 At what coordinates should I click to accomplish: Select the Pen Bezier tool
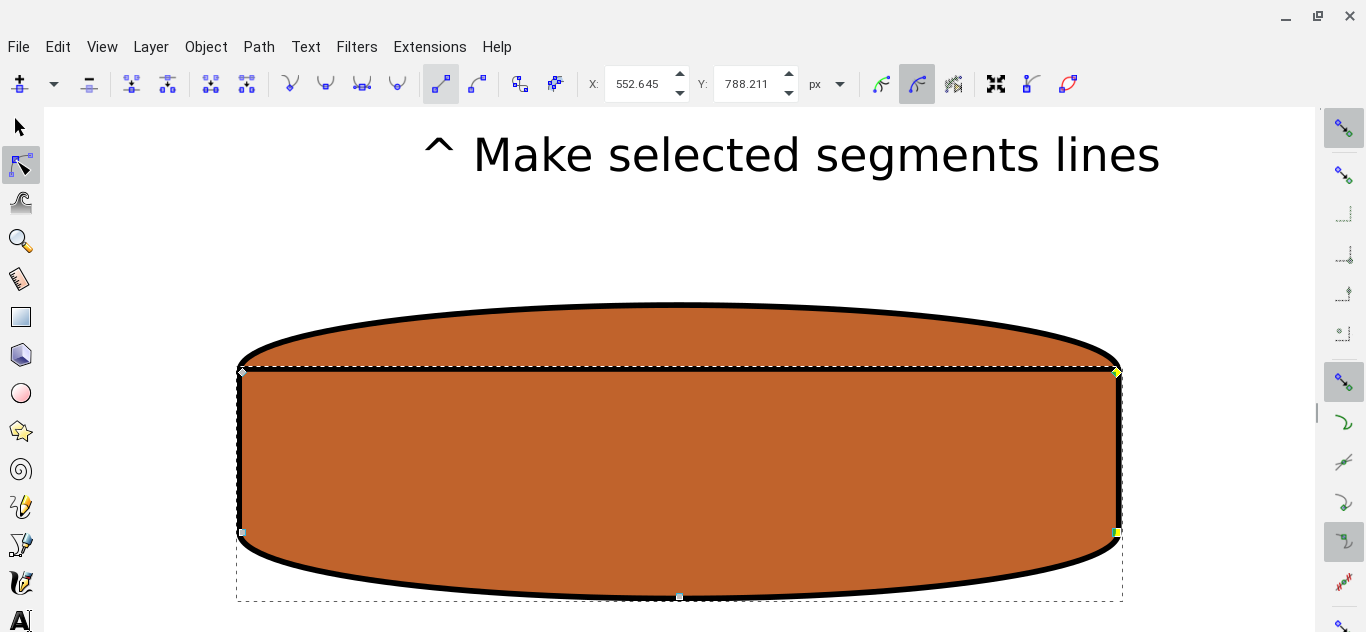tap(21, 545)
